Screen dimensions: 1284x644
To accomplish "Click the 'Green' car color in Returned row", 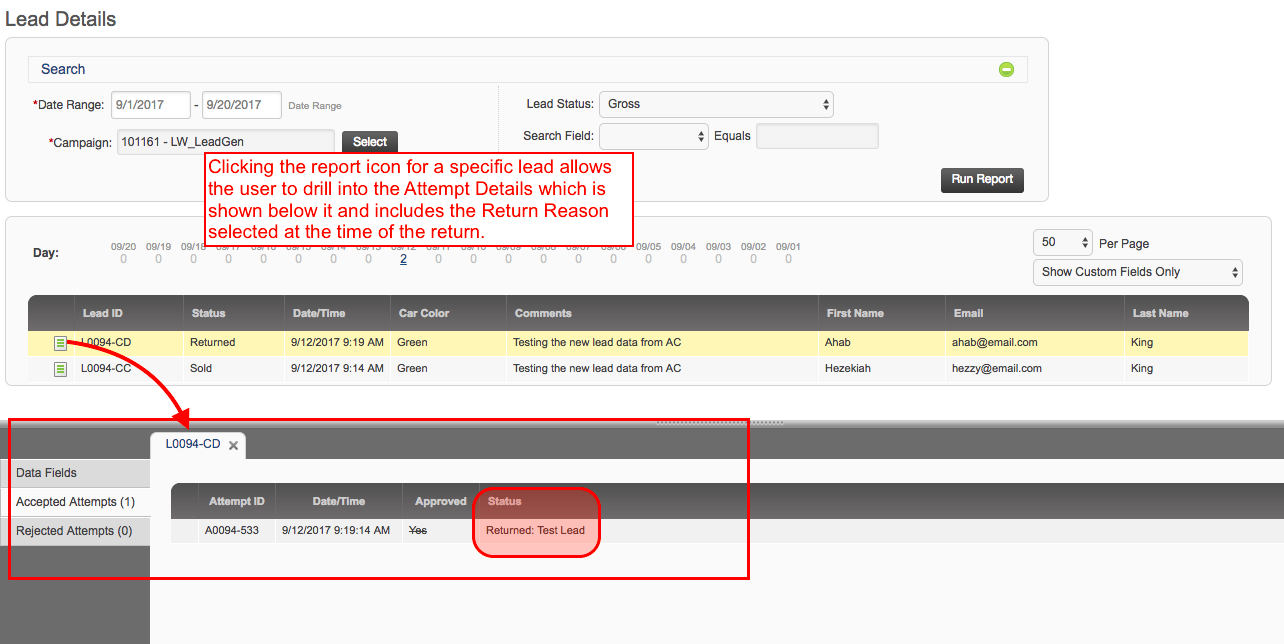I will pos(412,342).
